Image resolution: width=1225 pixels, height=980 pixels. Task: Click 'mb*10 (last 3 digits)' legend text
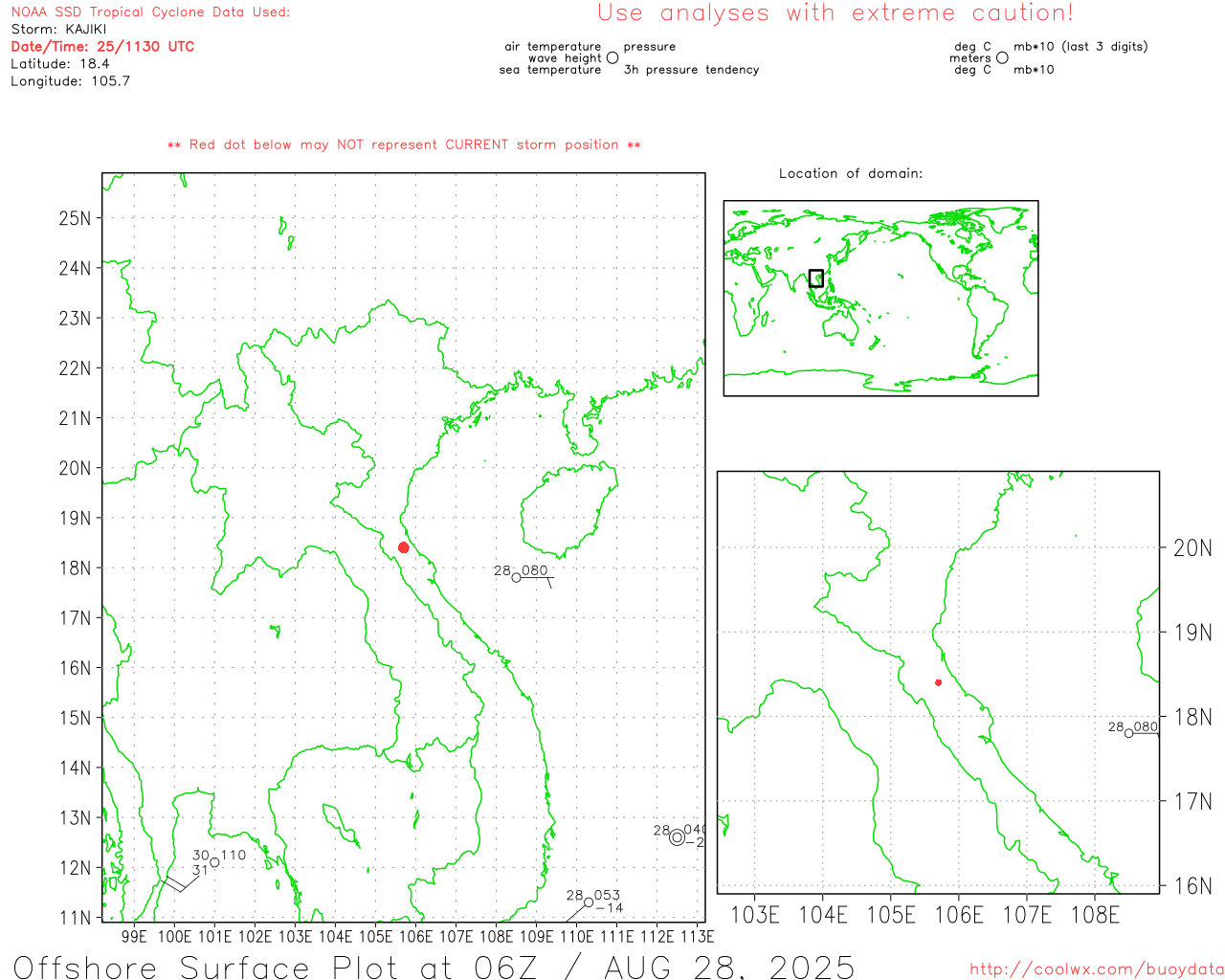point(1080,46)
